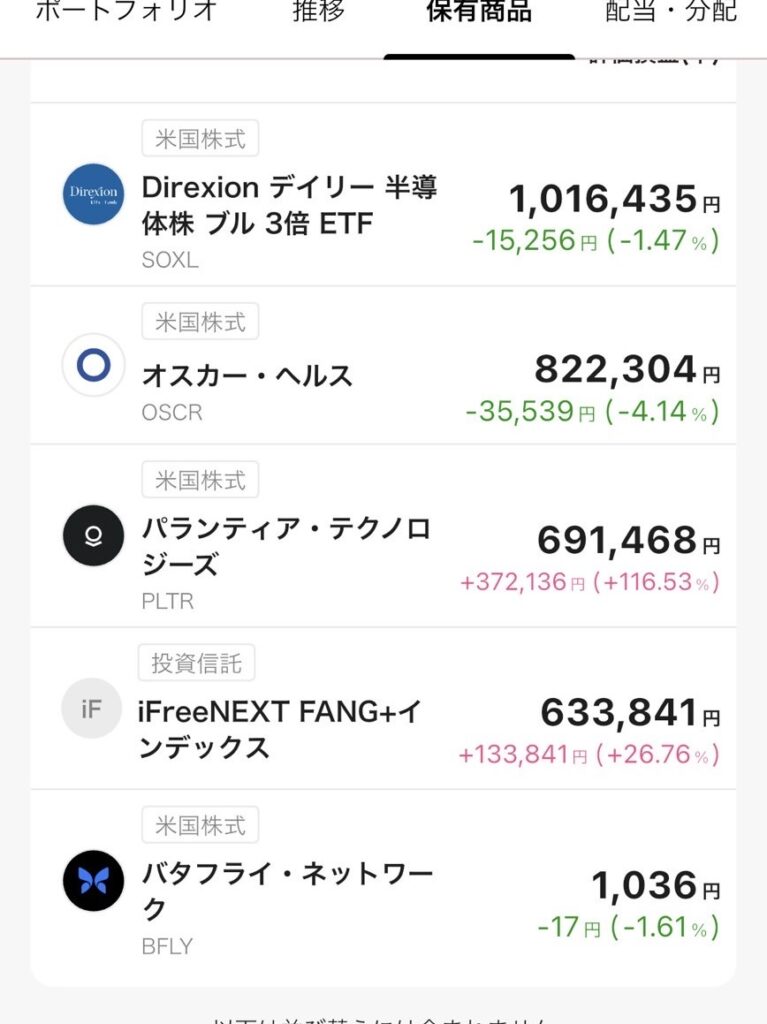This screenshot has width=767, height=1024.
Task: Tap the 投資信託 tag above iFreeNEXT
Action: pyautogui.click(x=196, y=662)
